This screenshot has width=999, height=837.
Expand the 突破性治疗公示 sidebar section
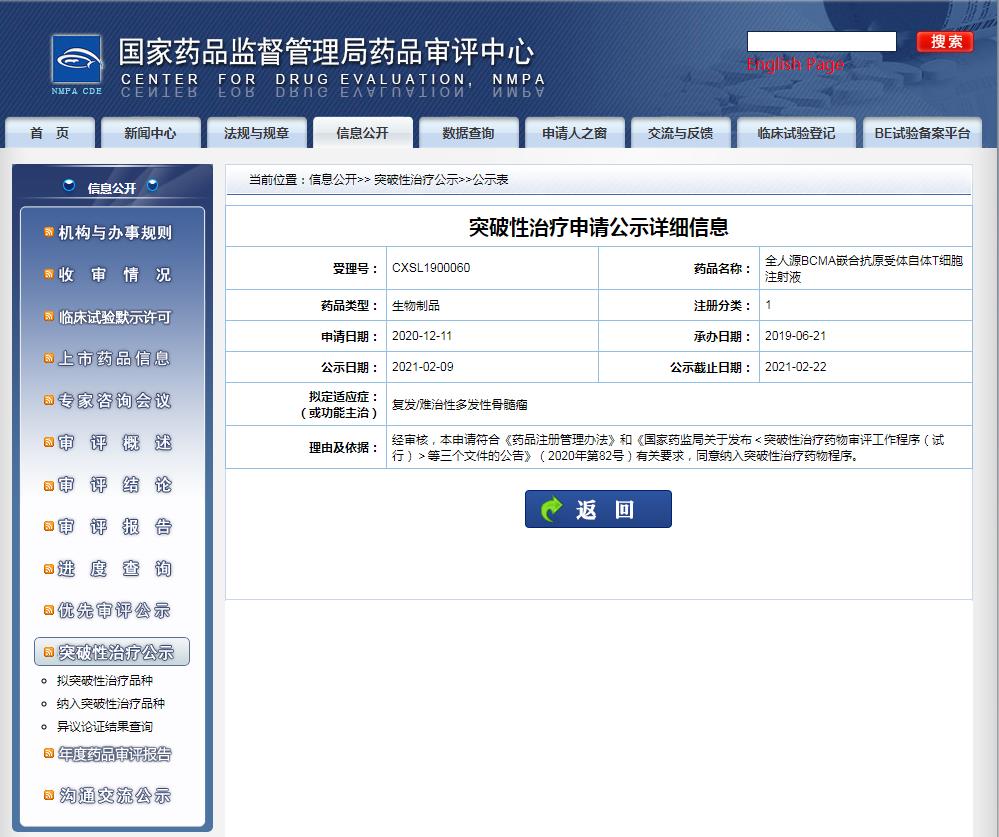tap(112, 652)
